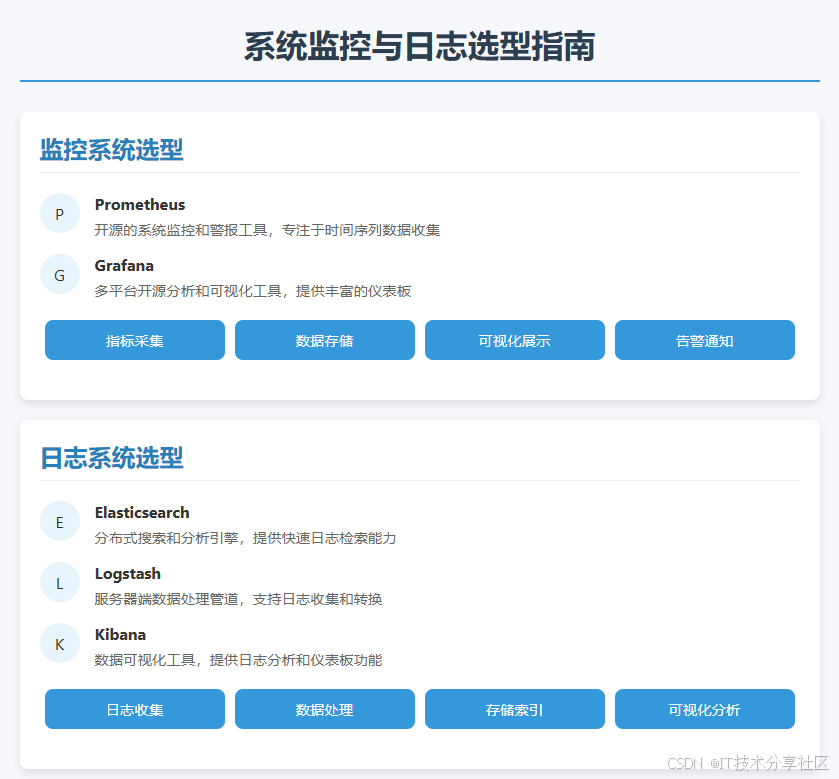The height and width of the screenshot is (779, 839).
Task: Open the 存储索引 button
Action: coord(515,709)
